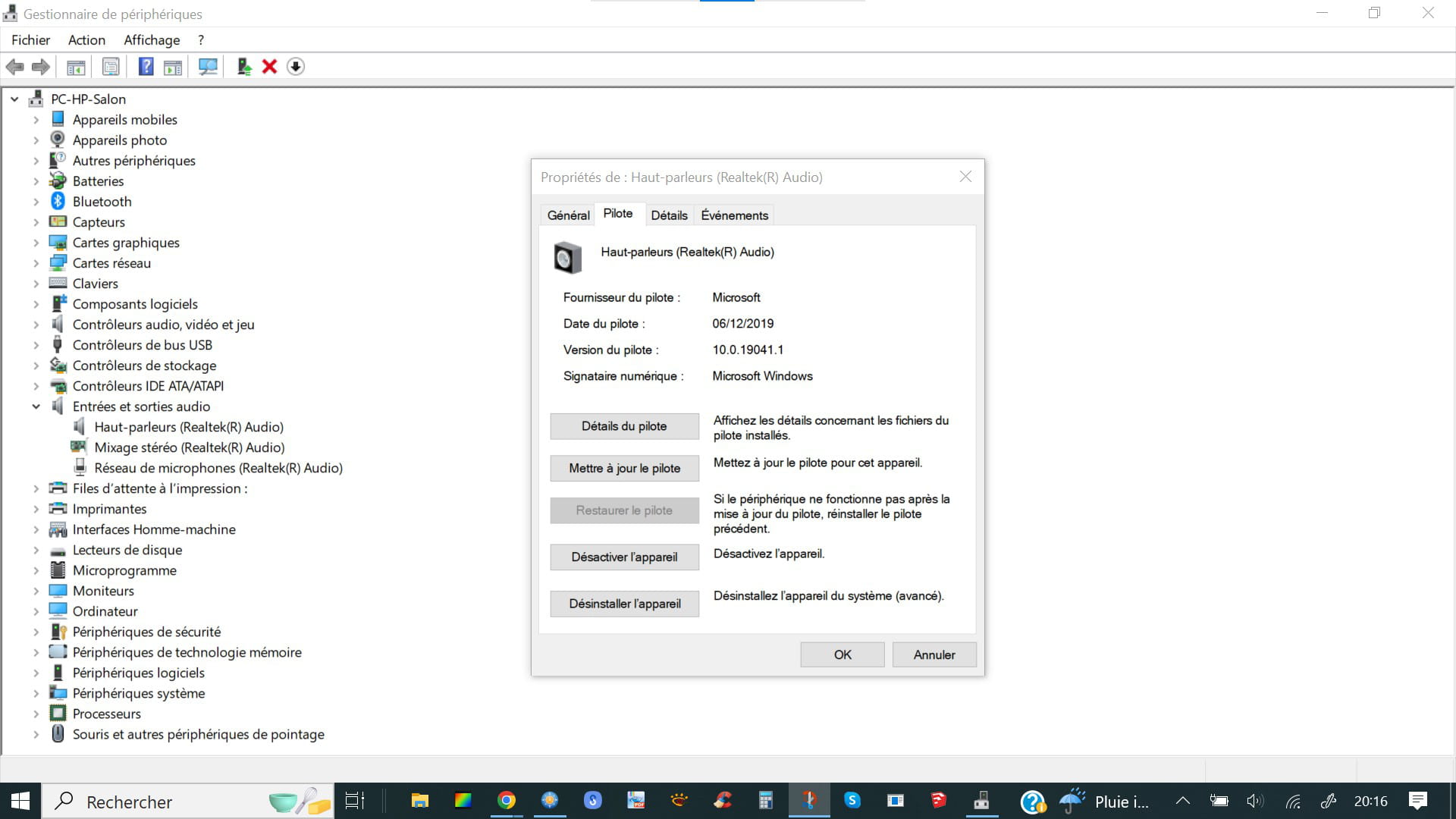Click Désactiver l'appareil button

624,557
